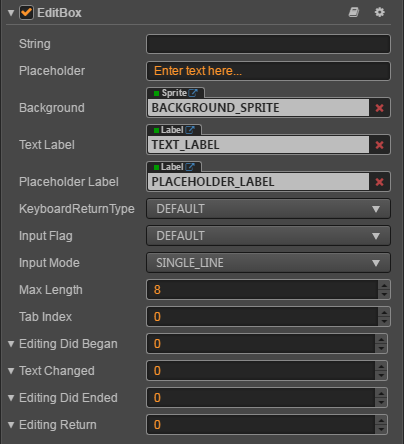Click the EditBox component title
Image resolution: width=404 pixels, height=444 pixels.
click(59, 13)
